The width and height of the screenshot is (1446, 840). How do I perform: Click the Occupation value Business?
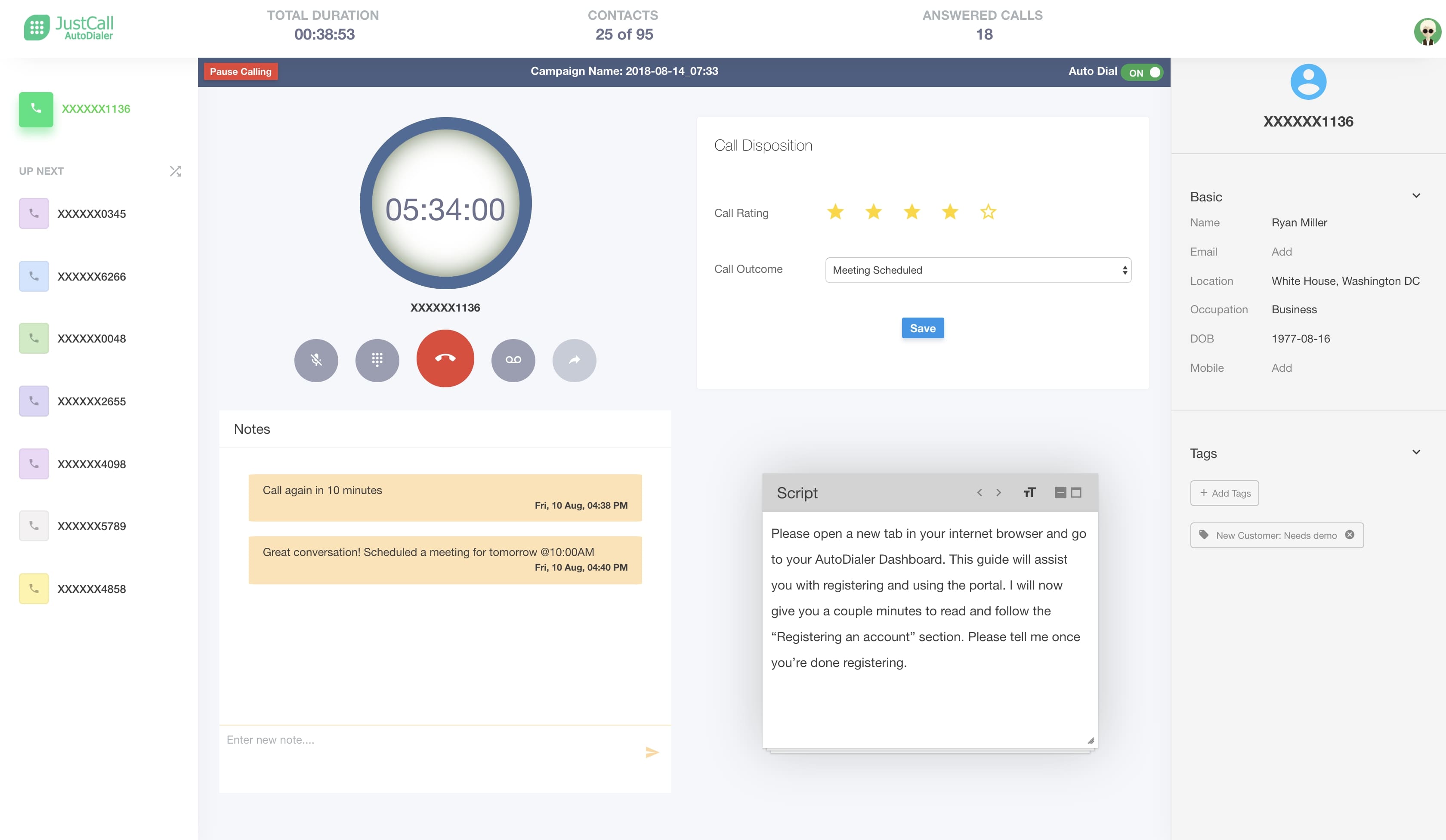point(1294,309)
